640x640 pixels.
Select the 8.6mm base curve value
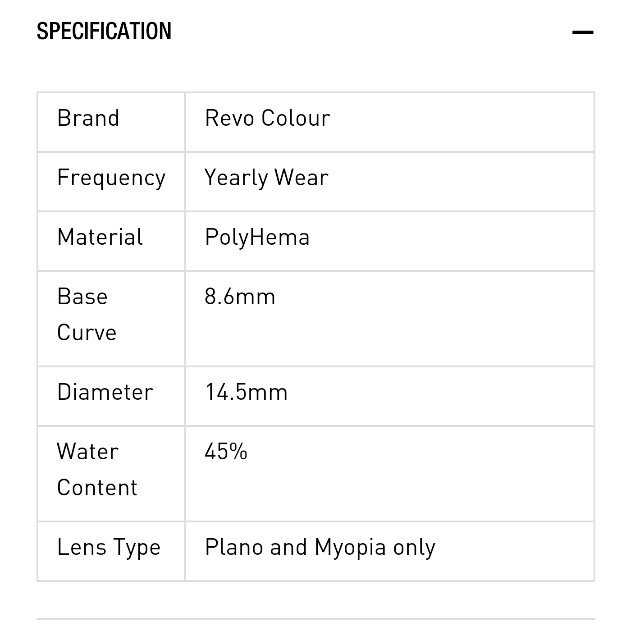(x=240, y=296)
